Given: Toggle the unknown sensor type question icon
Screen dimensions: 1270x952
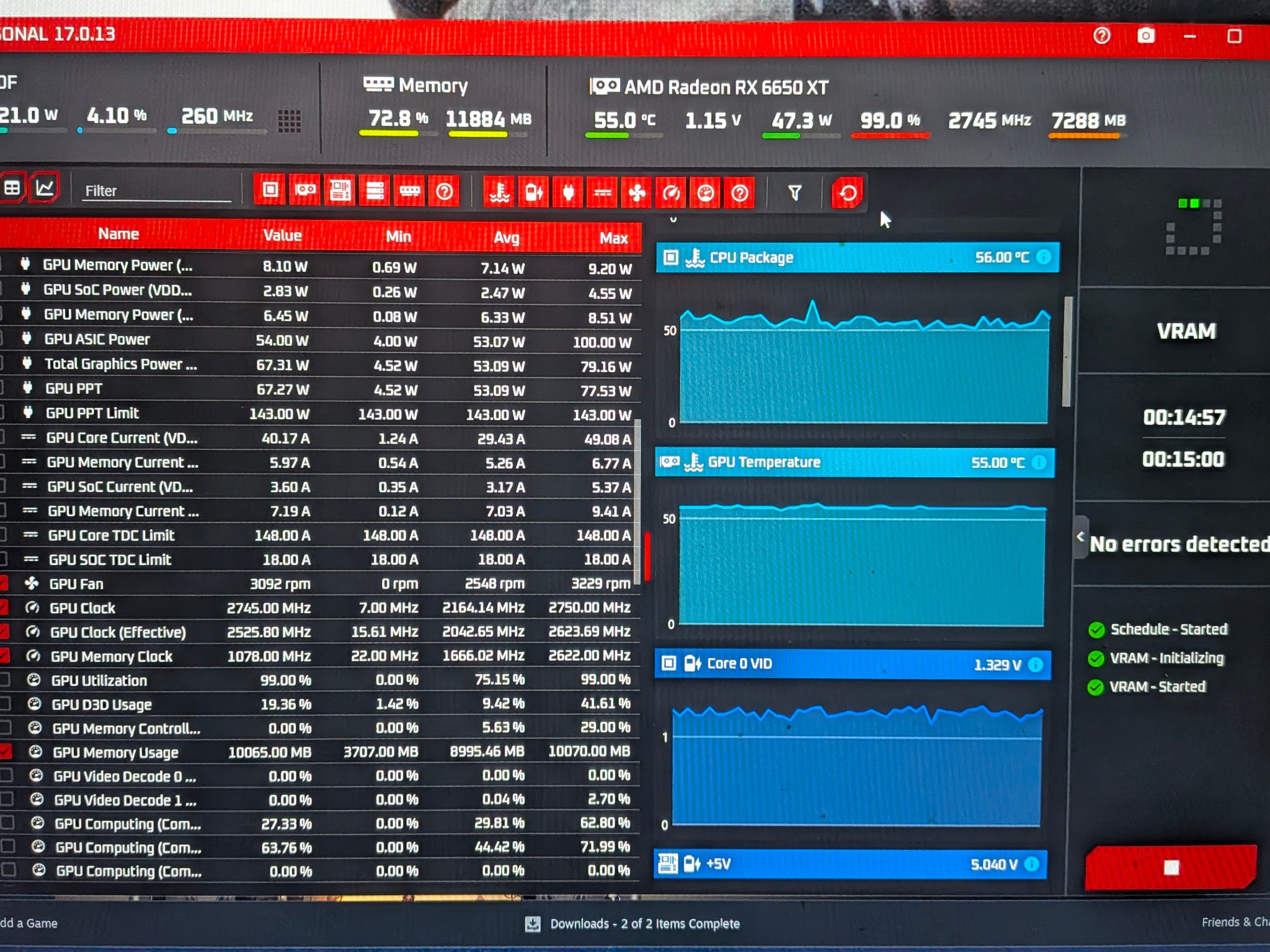Looking at the screenshot, I should click(x=740, y=194).
